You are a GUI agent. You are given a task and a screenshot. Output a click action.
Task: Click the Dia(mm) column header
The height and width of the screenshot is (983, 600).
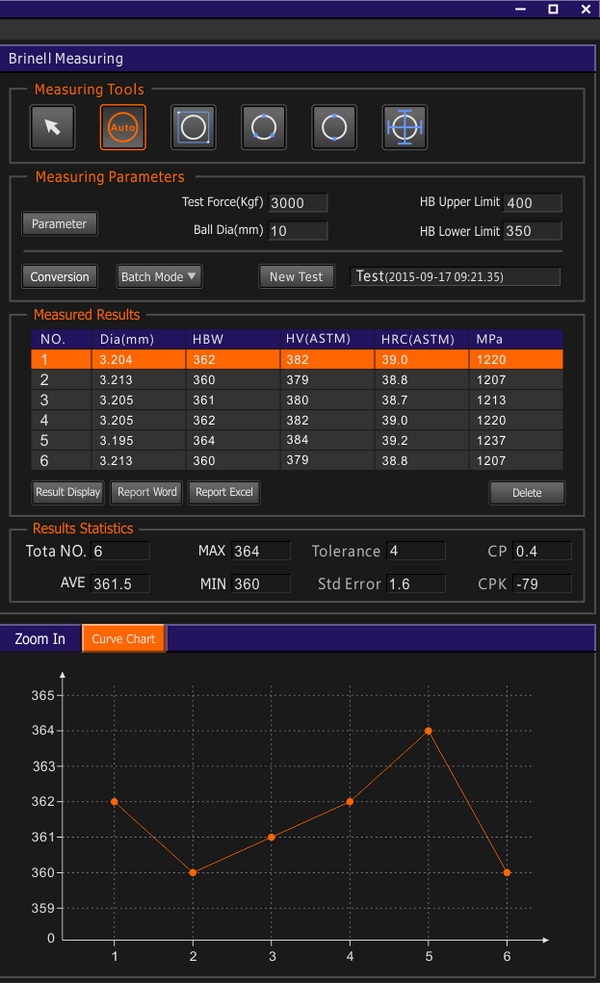(x=139, y=339)
